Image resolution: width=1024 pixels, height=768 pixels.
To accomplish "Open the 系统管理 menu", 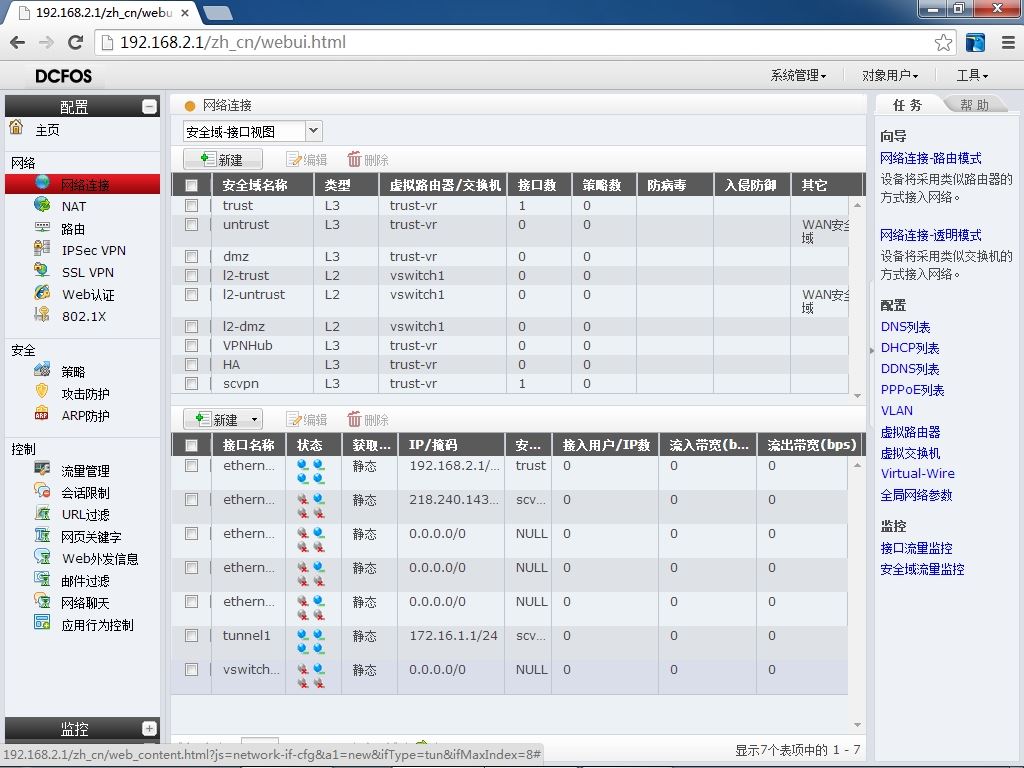I will [x=798, y=76].
